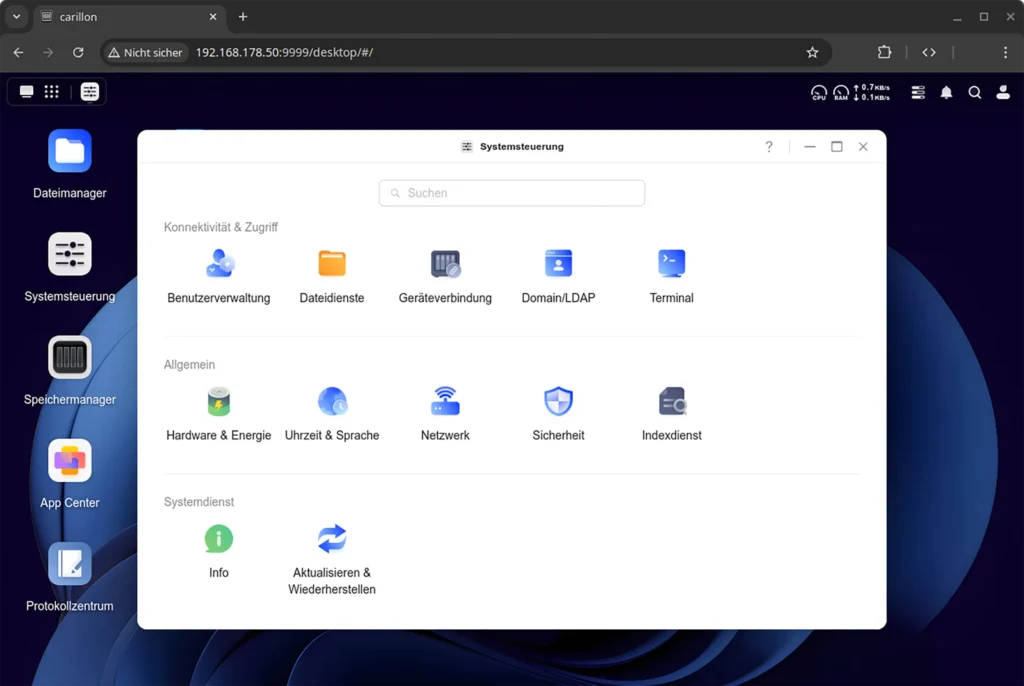The image size is (1024, 686).
Task: Open the notification bell in the taskbar
Action: tap(946, 92)
